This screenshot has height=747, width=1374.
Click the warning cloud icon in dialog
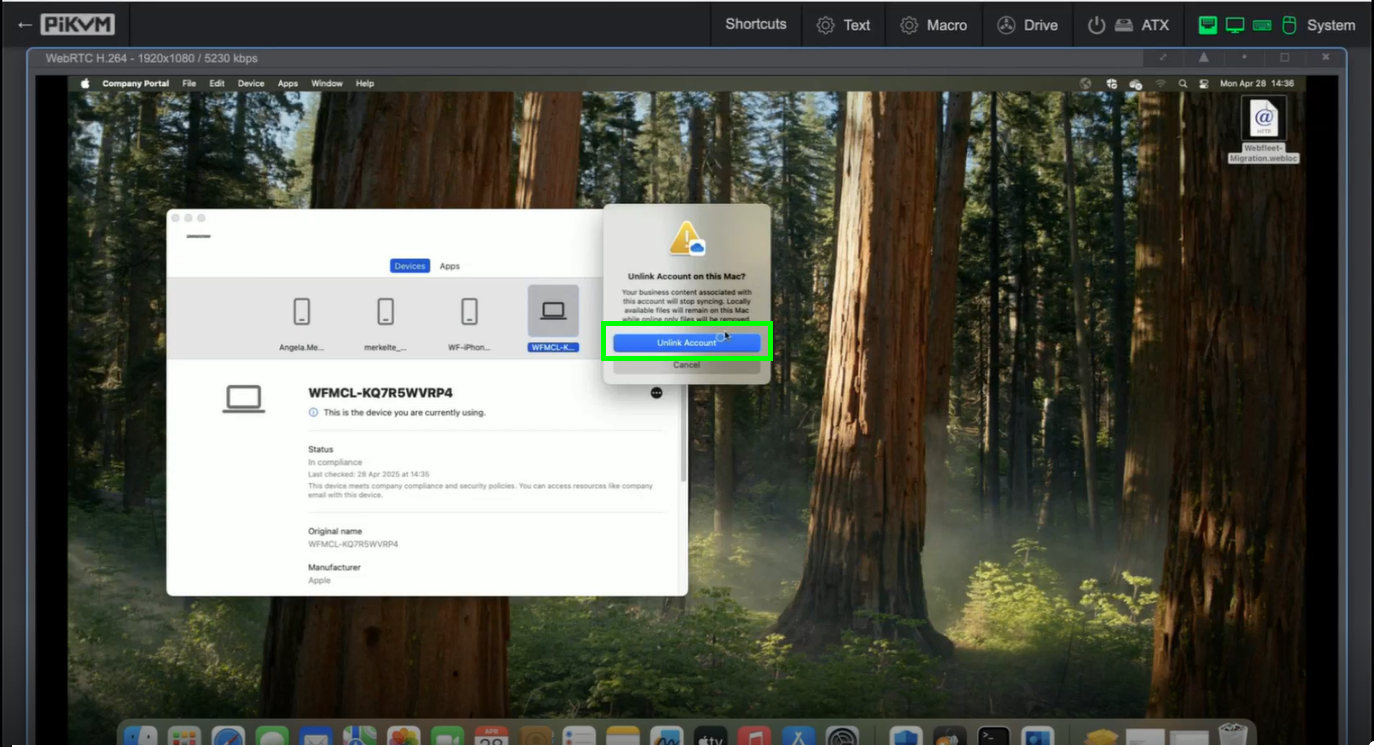point(687,239)
